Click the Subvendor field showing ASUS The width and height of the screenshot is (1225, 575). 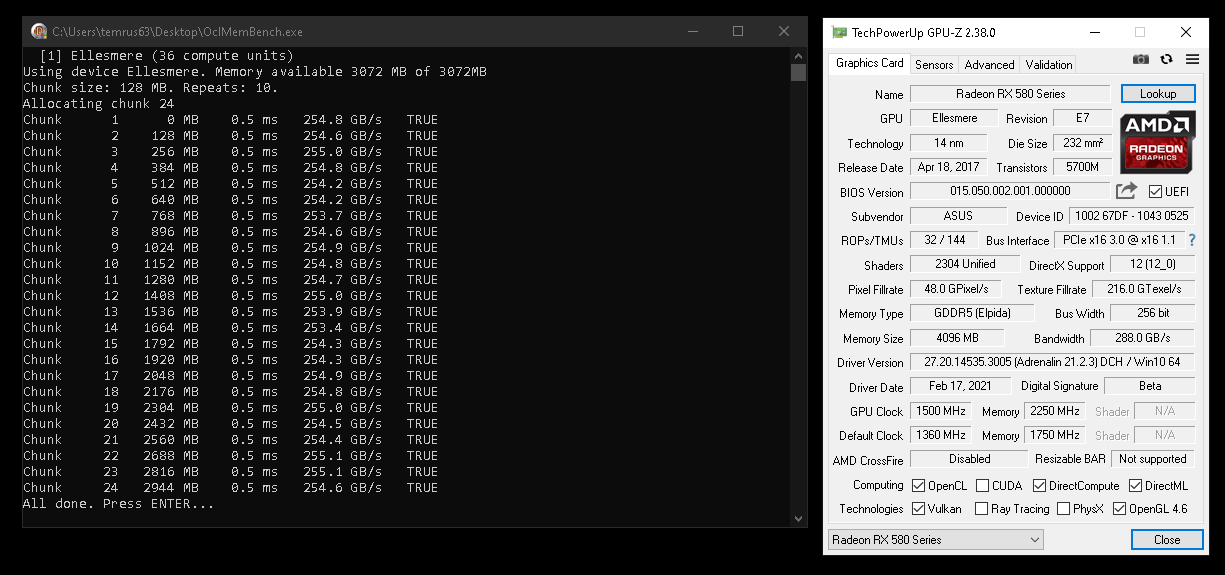[957, 216]
